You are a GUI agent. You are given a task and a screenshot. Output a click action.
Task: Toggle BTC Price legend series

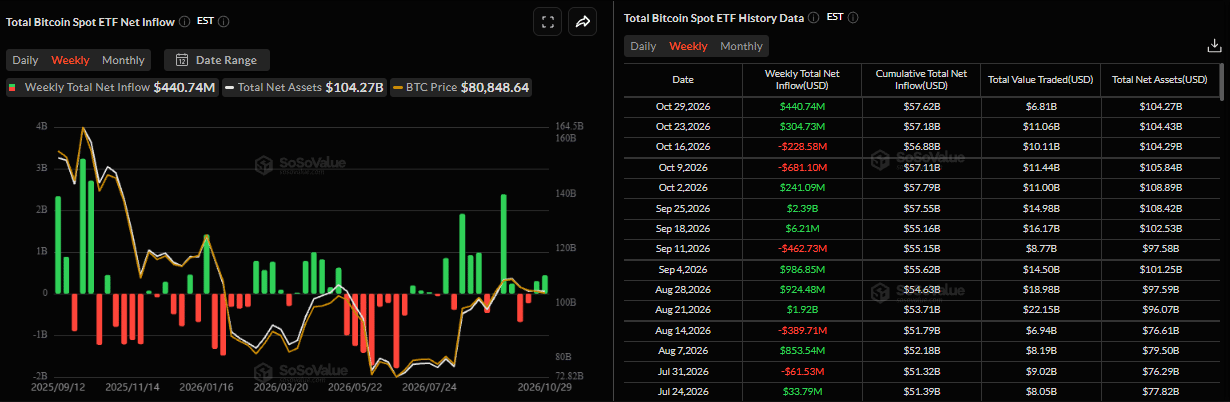coord(461,87)
